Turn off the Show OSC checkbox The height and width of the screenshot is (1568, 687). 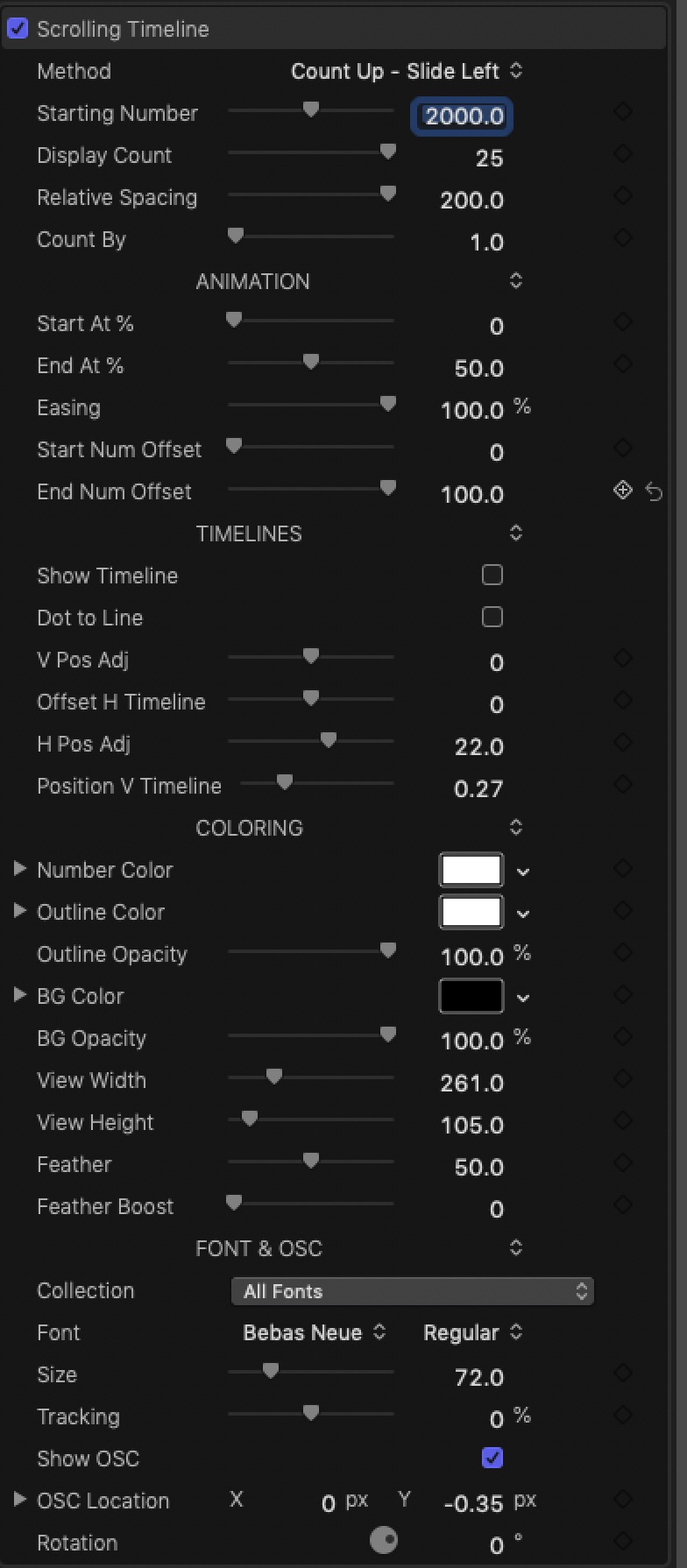click(492, 1458)
